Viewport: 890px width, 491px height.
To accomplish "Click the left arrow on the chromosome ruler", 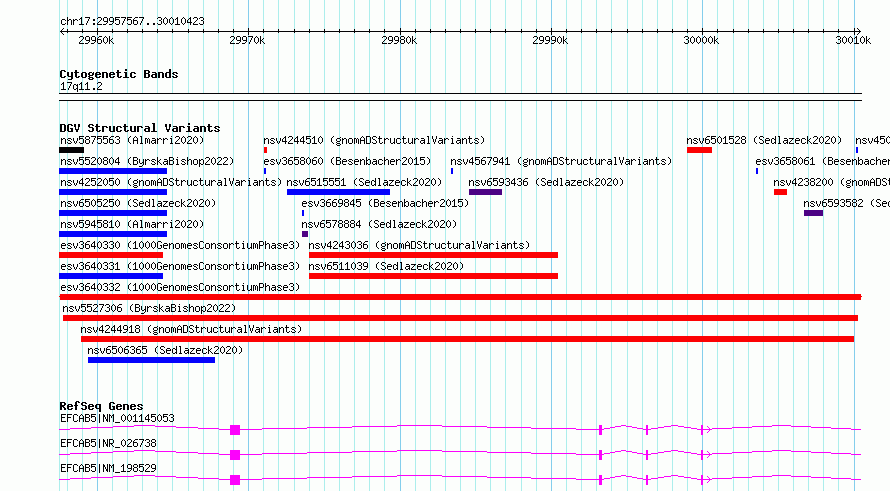I will pyautogui.click(x=63, y=32).
